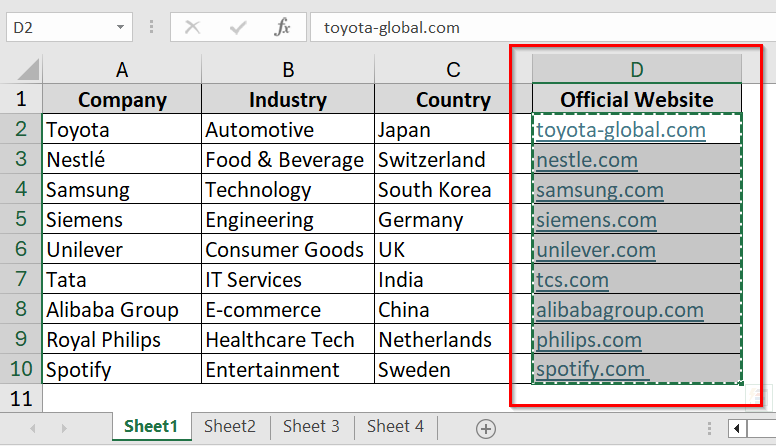Image resolution: width=776 pixels, height=446 pixels.
Task: Select the Sweden cell
Action: pyautogui.click(x=453, y=369)
